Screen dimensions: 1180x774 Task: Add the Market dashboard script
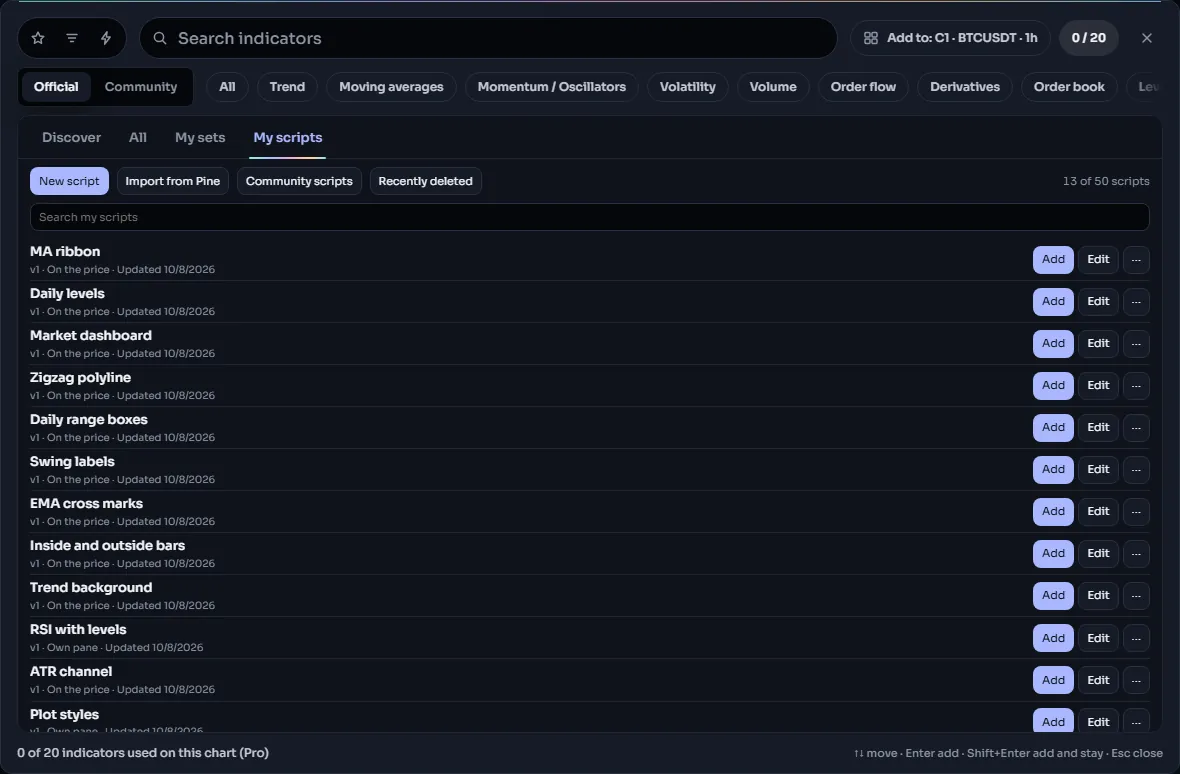pyautogui.click(x=1053, y=344)
